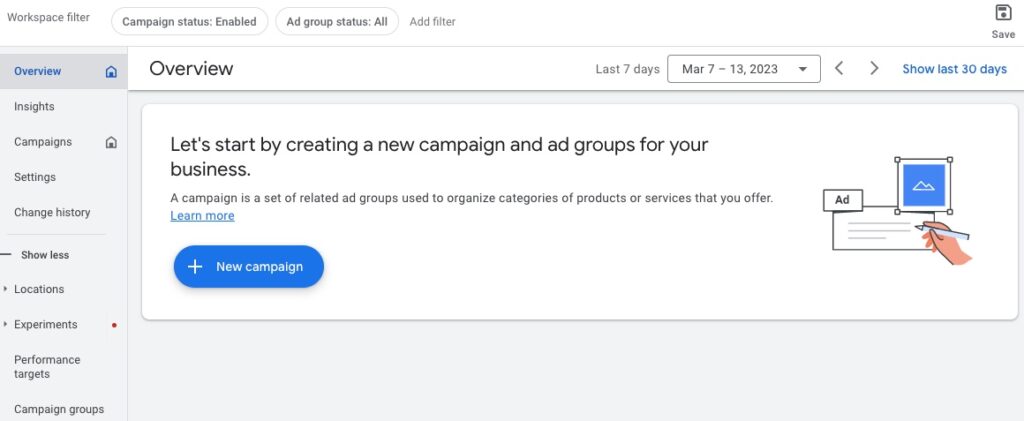The width and height of the screenshot is (1024, 421).
Task: Expand the Experiments section arrow
Action: tap(5, 324)
